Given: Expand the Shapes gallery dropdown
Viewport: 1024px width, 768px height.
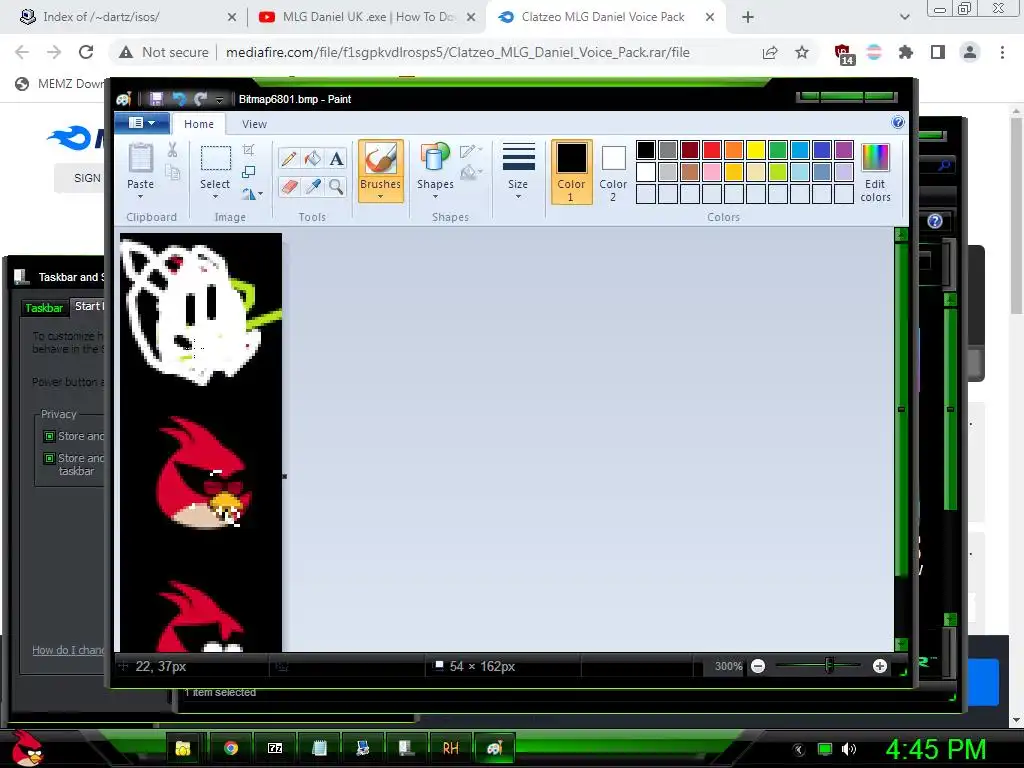Looking at the screenshot, I should pos(436,196).
